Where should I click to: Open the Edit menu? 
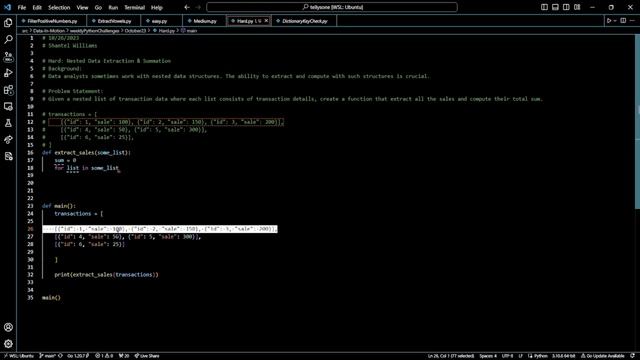pos(37,7)
